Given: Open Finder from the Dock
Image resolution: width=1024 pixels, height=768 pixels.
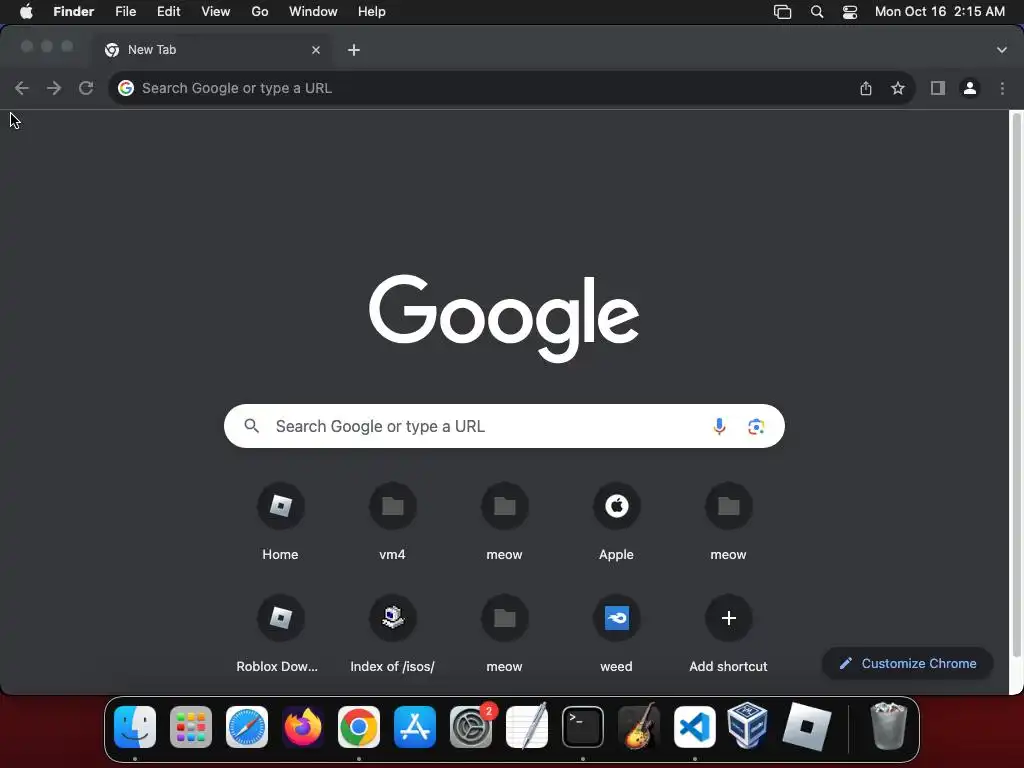Looking at the screenshot, I should click(135, 727).
